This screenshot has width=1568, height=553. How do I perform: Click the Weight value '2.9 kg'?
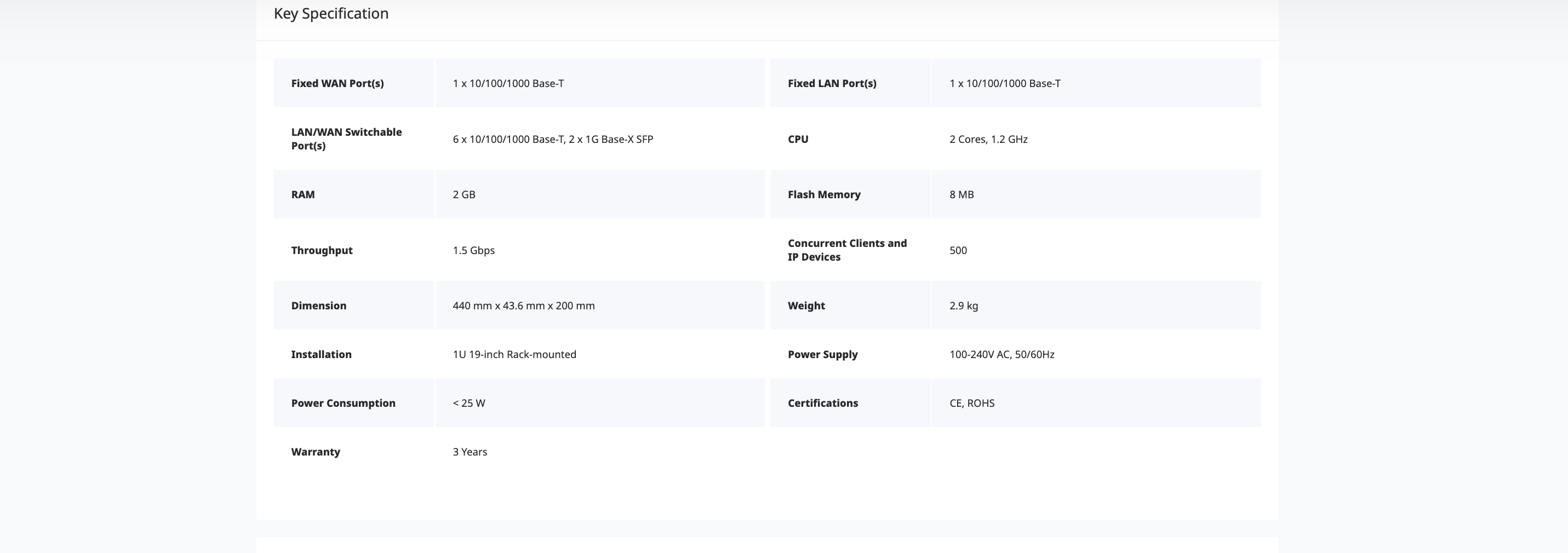point(963,306)
